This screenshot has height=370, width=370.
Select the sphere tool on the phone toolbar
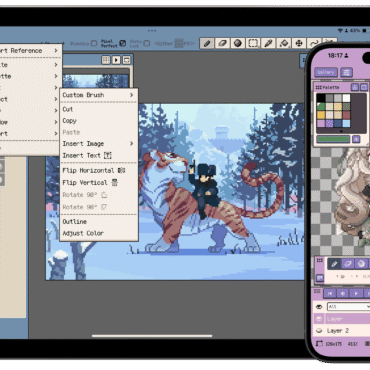coord(361,264)
